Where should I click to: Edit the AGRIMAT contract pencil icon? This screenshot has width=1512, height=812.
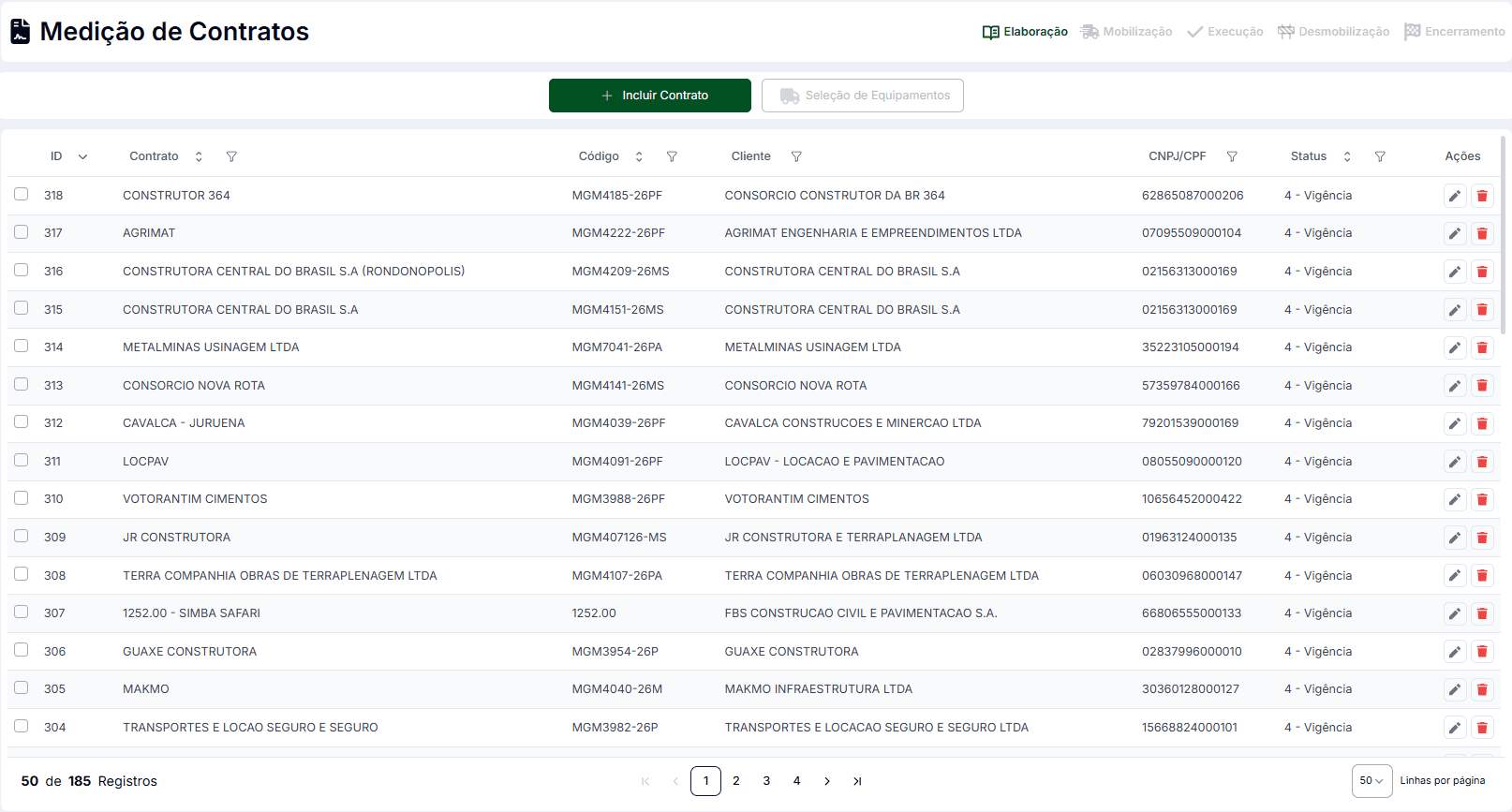click(x=1455, y=233)
